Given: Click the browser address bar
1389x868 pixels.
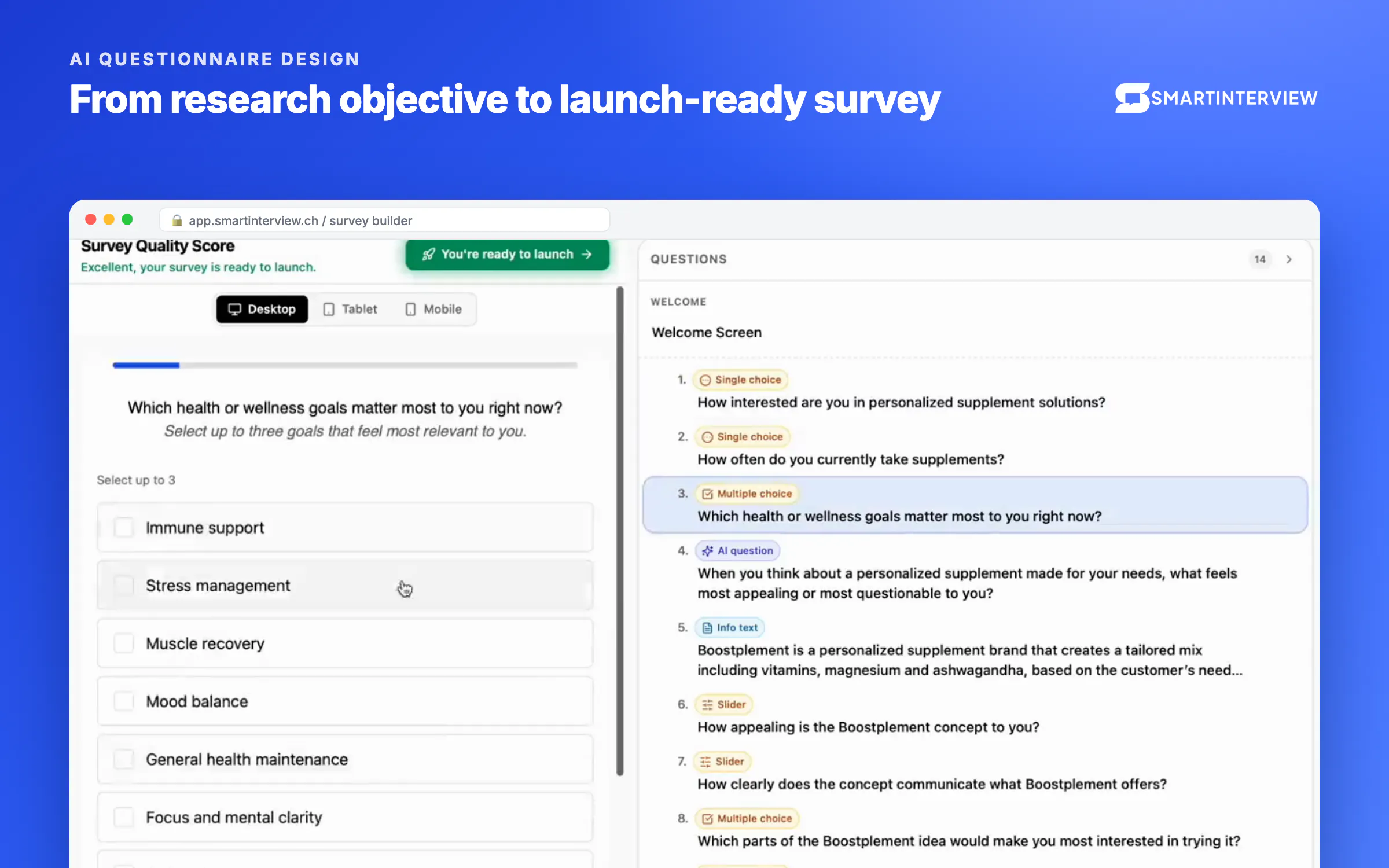Looking at the screenshot, I should click(x=384, y=220).
